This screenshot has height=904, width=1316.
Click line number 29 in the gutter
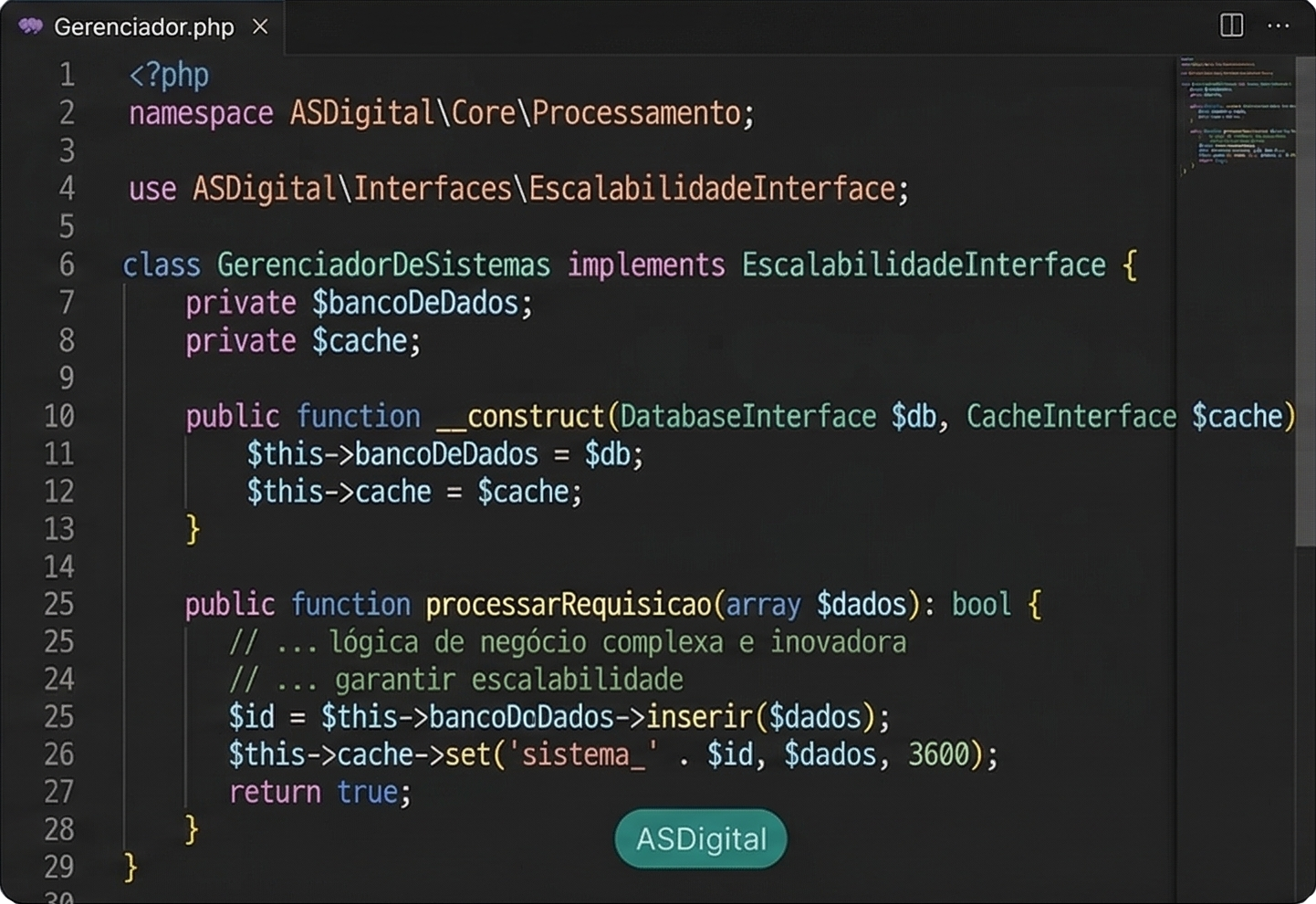59,866
